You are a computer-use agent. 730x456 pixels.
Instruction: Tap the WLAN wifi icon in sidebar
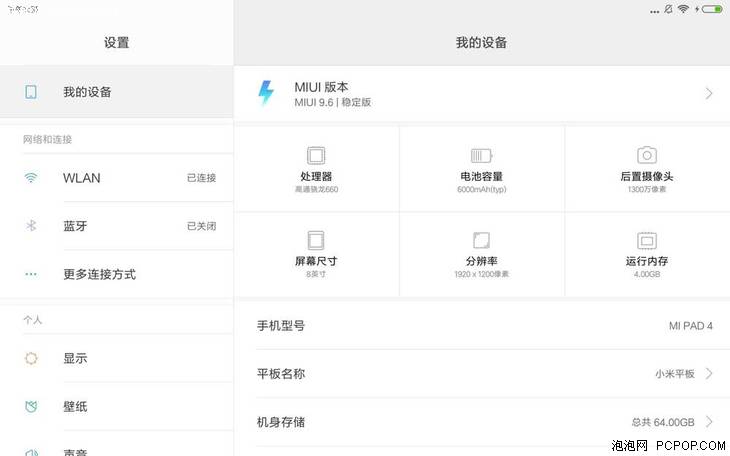pyautogui.click(x=31, y=177)
